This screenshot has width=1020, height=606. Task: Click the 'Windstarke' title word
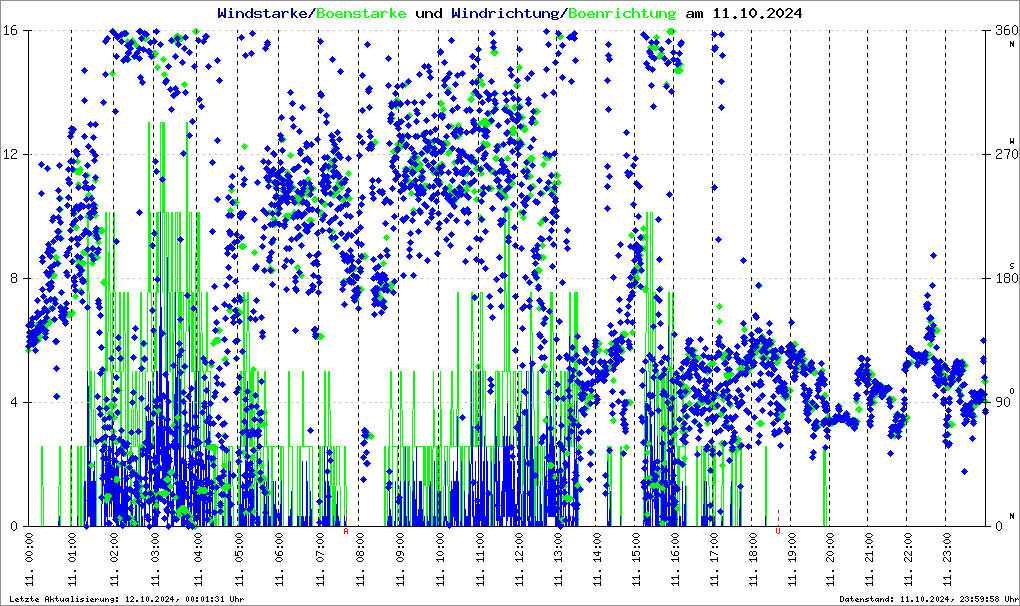click(263, 13)
